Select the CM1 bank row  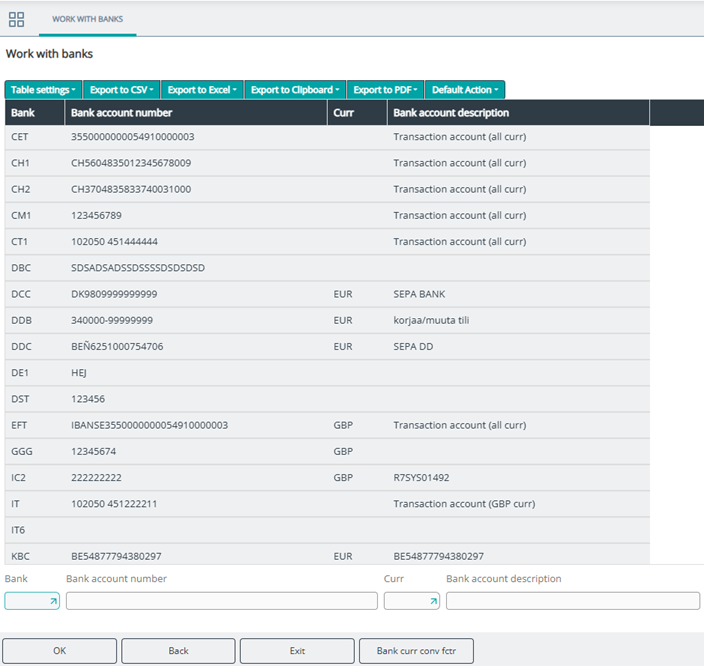pyautogui.click(x=327, y=216)
